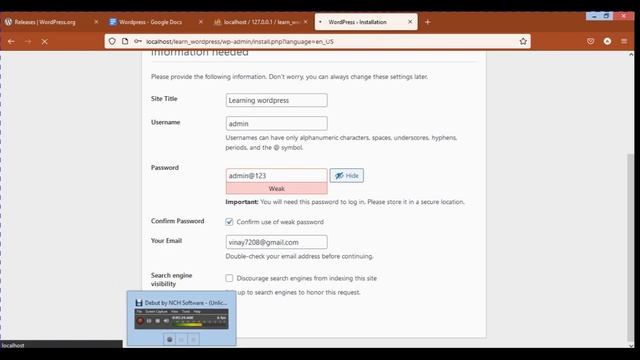Go back using the browser back arrow

[x=11, y=41]
